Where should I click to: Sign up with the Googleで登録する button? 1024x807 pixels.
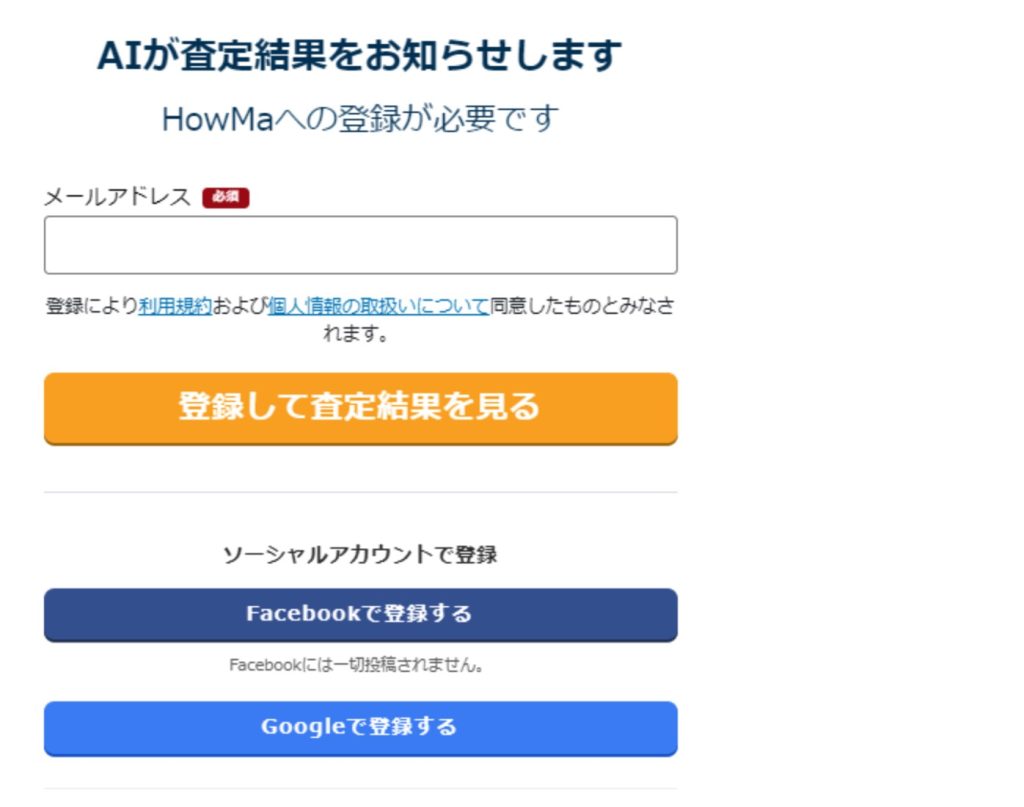click(x=360, y=729)
